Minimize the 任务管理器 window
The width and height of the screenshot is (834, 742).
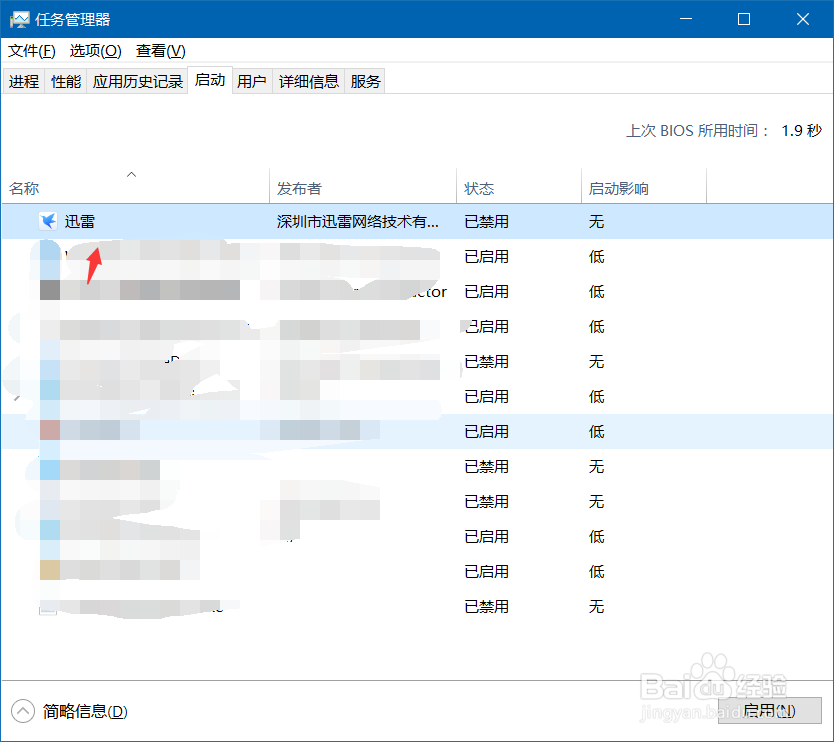(686, 19)
